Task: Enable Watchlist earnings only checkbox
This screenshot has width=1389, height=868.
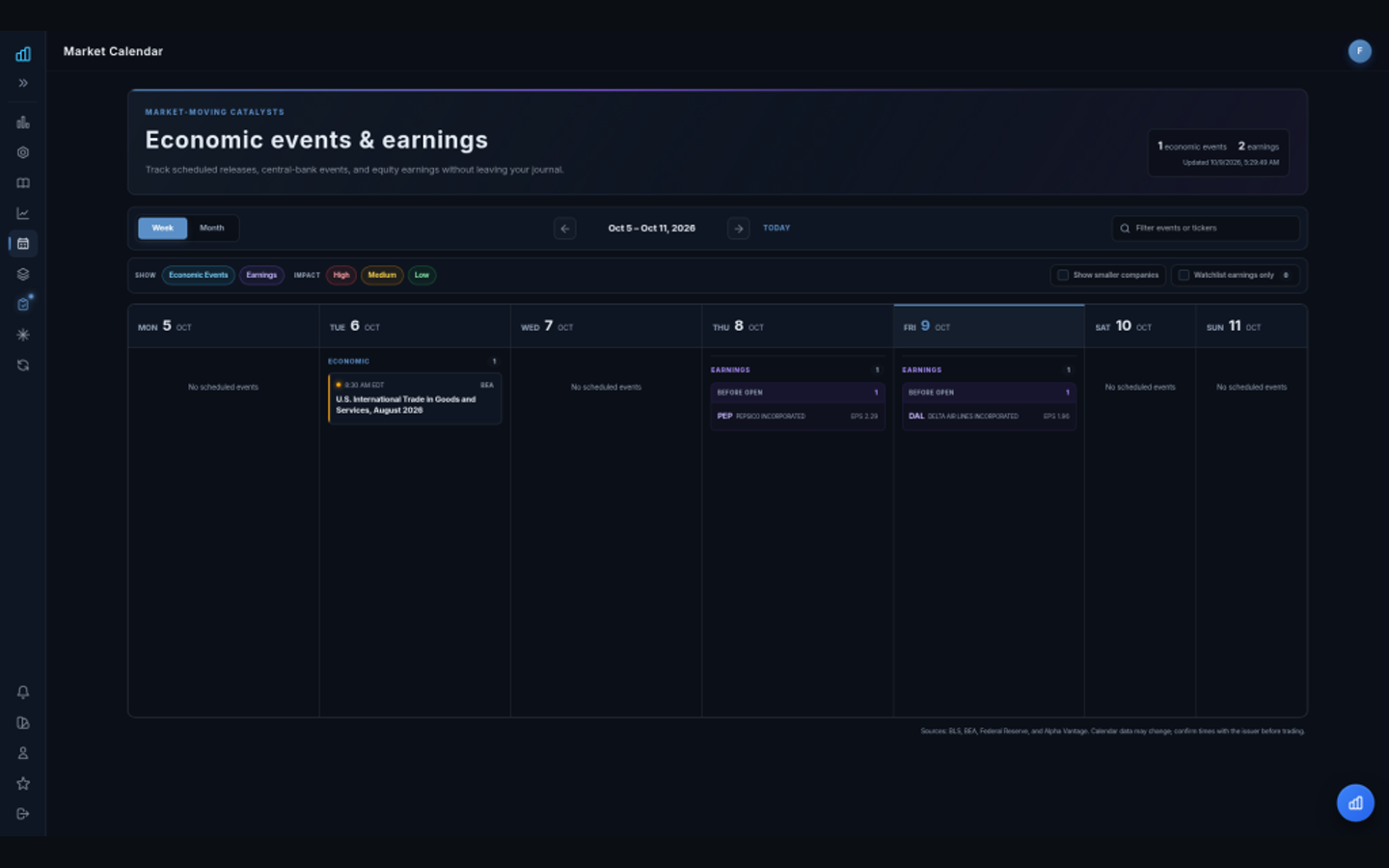Action: [1184, 275]
